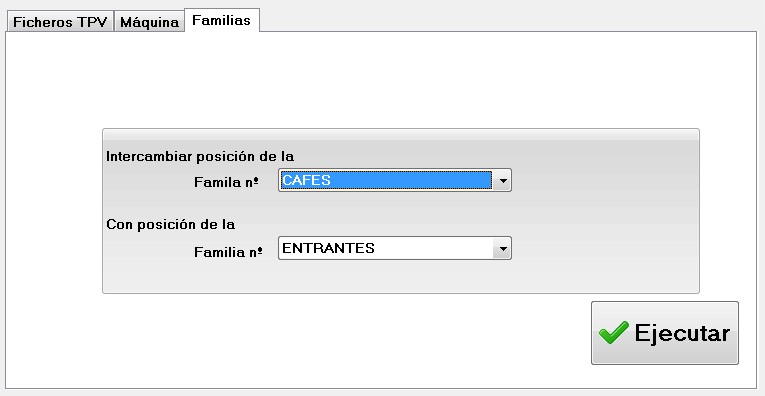
Task: Run the swap with the Ejecutar button
Action: (664, 333)
